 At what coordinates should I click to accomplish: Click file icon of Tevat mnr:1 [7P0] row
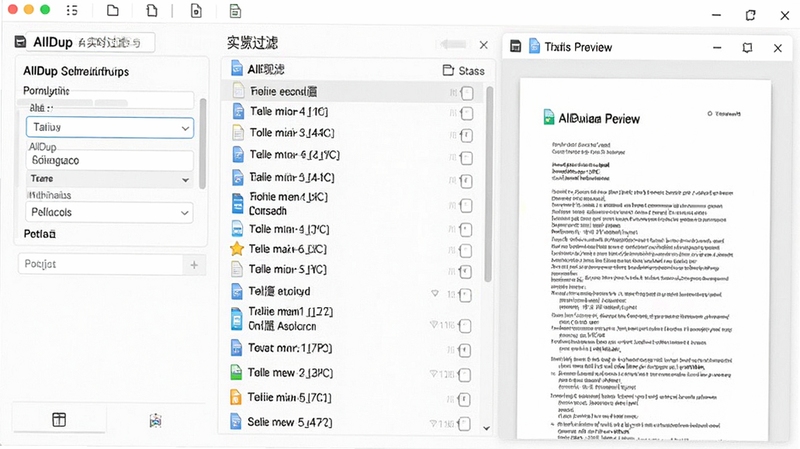(236, 348)
